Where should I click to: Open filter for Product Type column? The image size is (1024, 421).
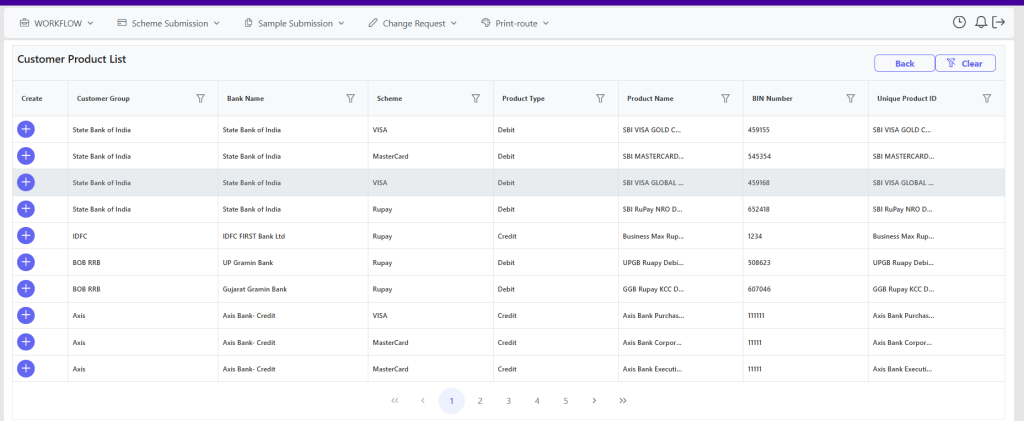(600, 98)
